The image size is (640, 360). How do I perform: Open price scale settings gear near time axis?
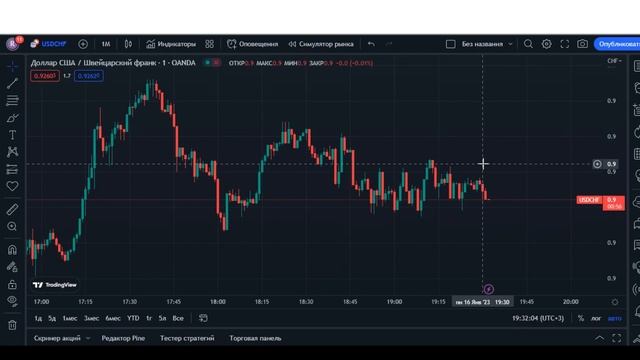615,302
